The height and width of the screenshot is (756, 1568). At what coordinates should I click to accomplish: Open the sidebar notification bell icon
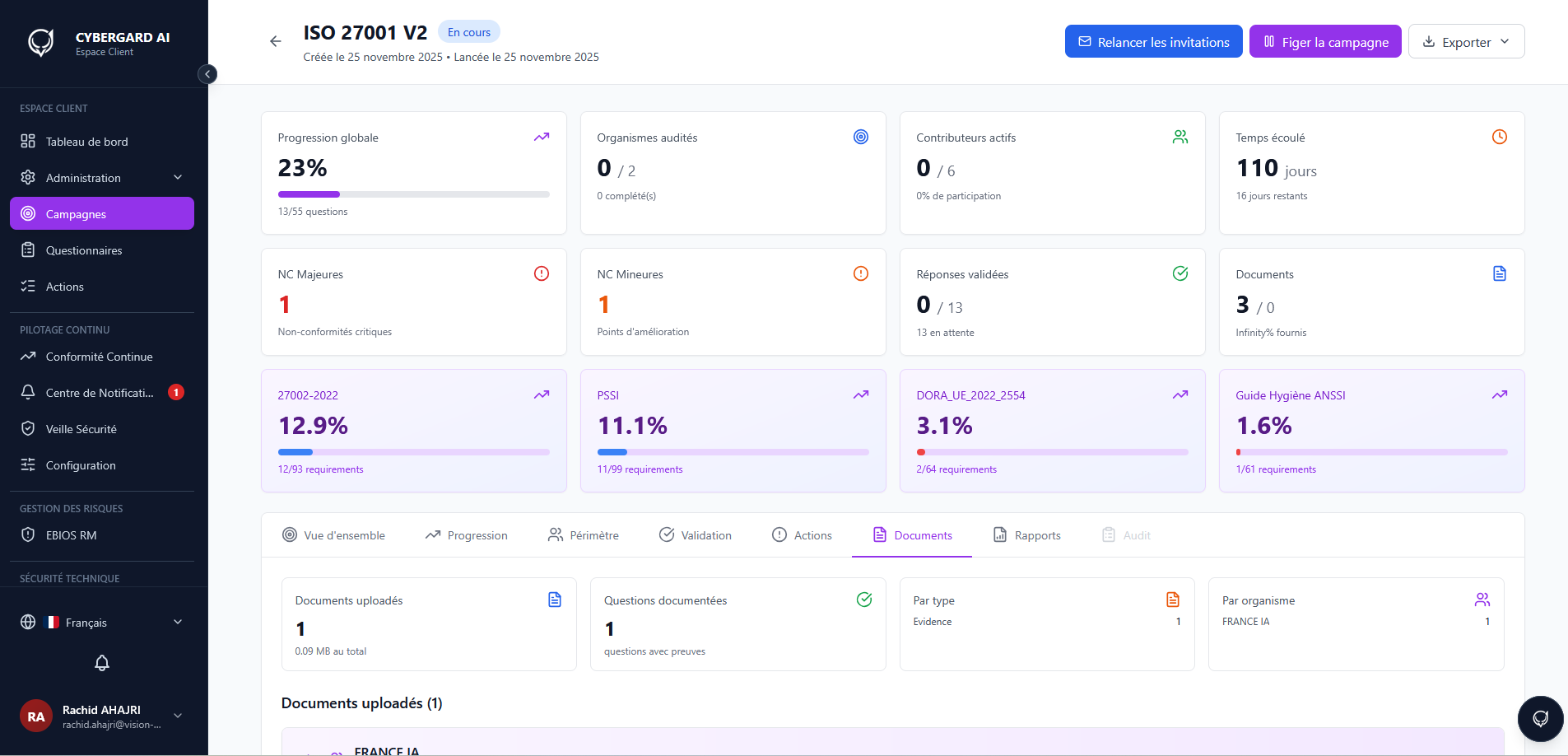(x=102, y=663)
